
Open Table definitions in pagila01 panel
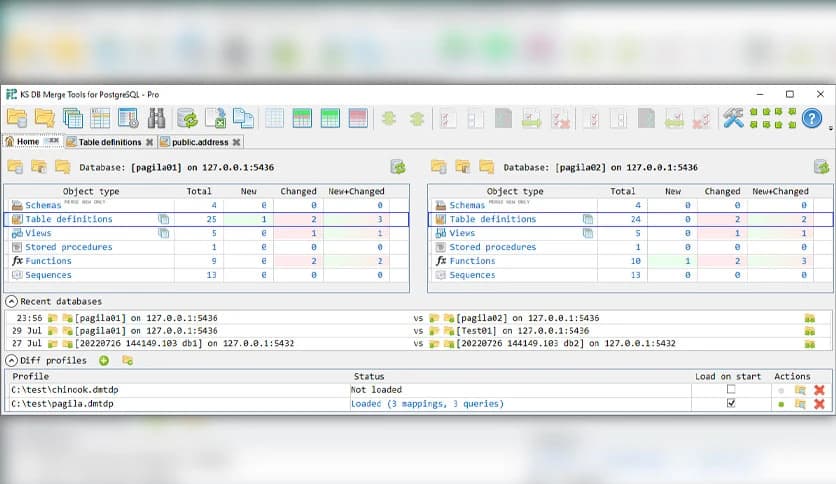coord(69,219)
